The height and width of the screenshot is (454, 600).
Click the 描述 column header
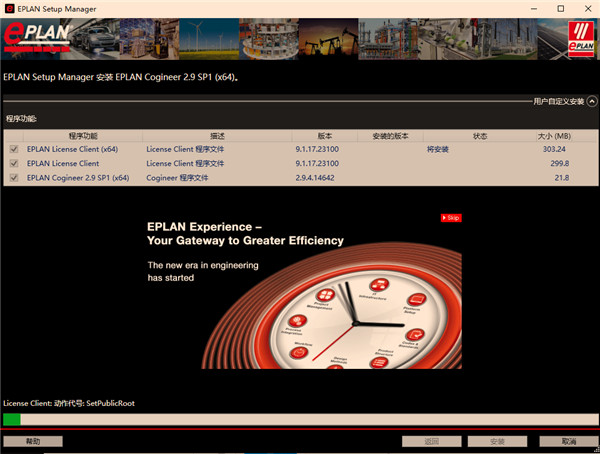pos(217,136)
